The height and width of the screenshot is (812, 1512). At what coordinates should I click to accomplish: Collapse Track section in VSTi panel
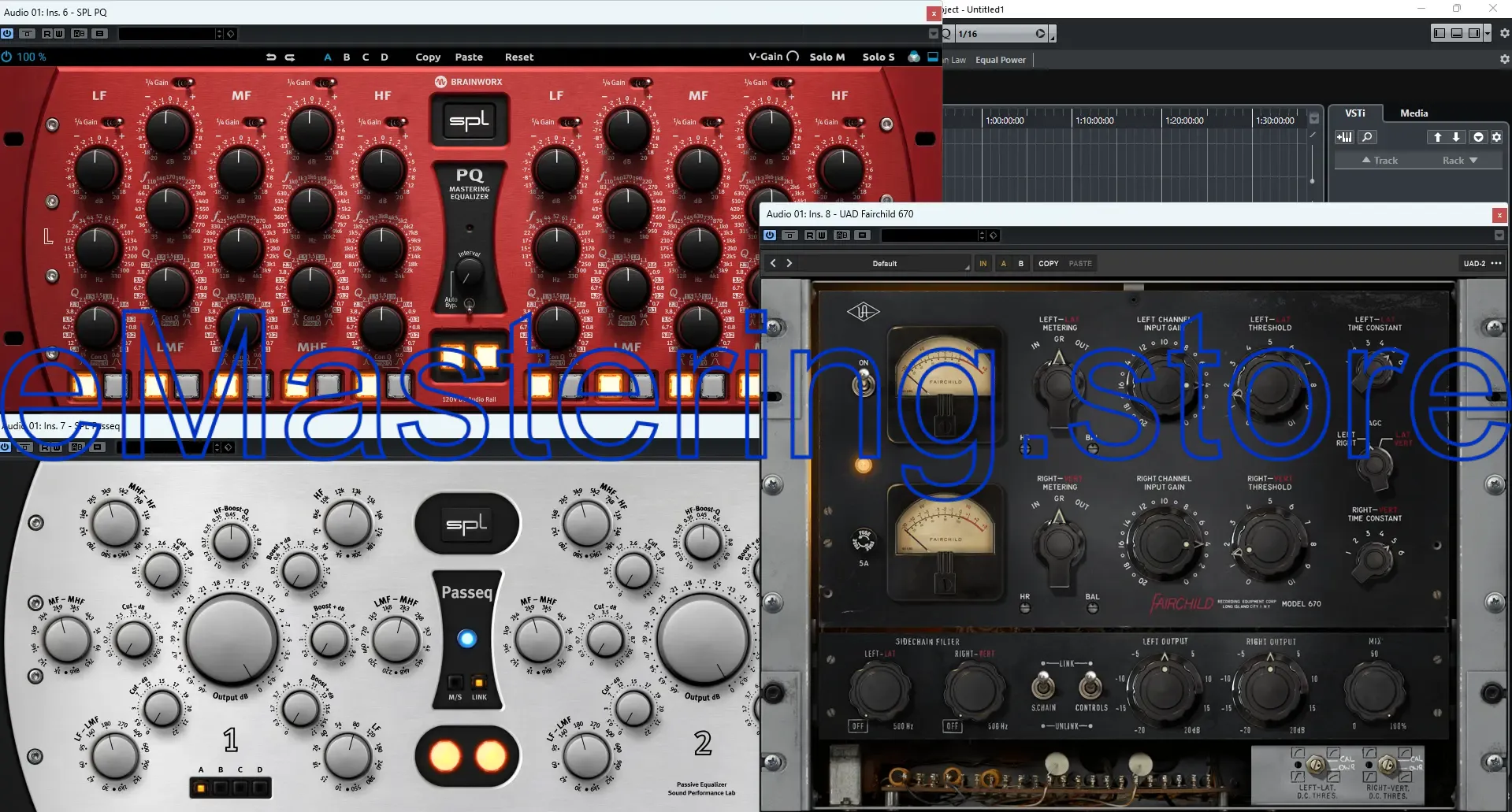[1380, 160]
